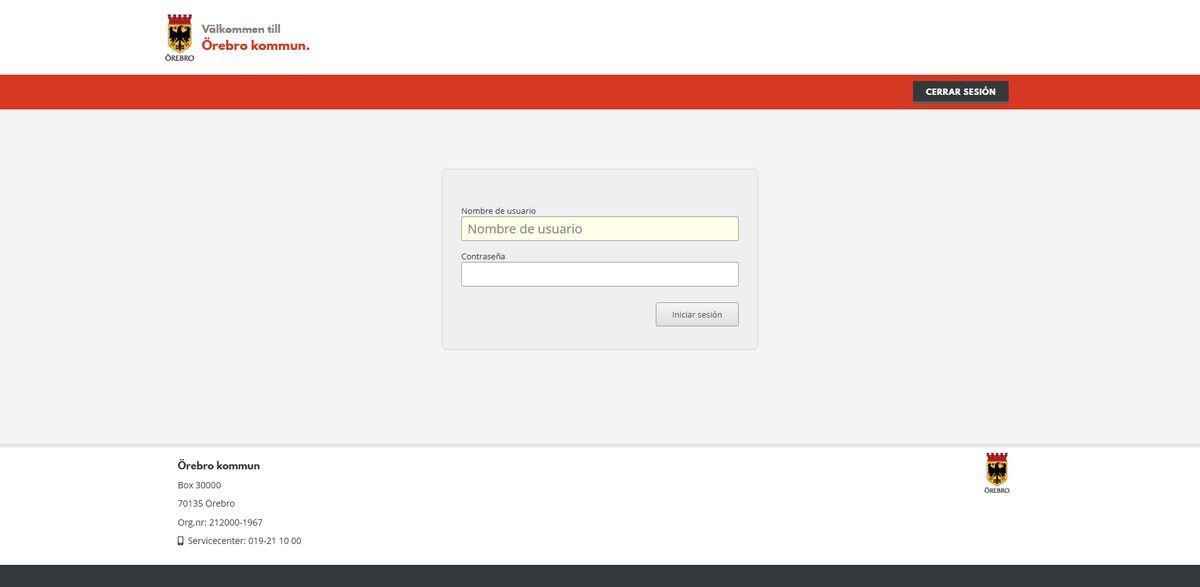Click the phone icon beside Servicecenter
Viewport: 1200px width, 587px height.
181,541
